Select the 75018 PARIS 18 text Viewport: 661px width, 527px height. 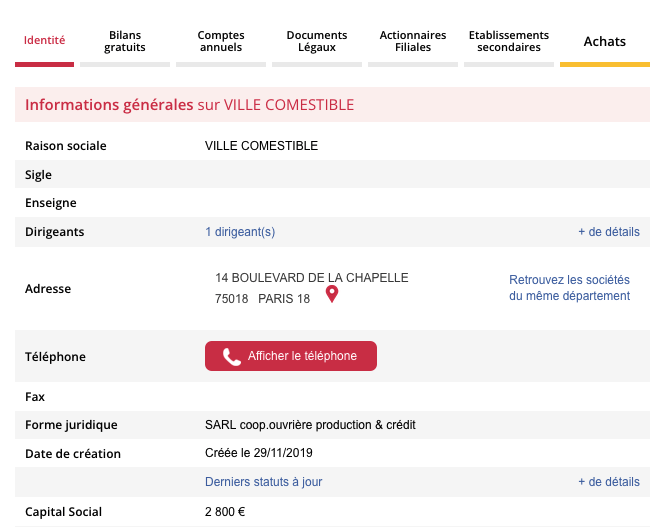pos(262,299)
